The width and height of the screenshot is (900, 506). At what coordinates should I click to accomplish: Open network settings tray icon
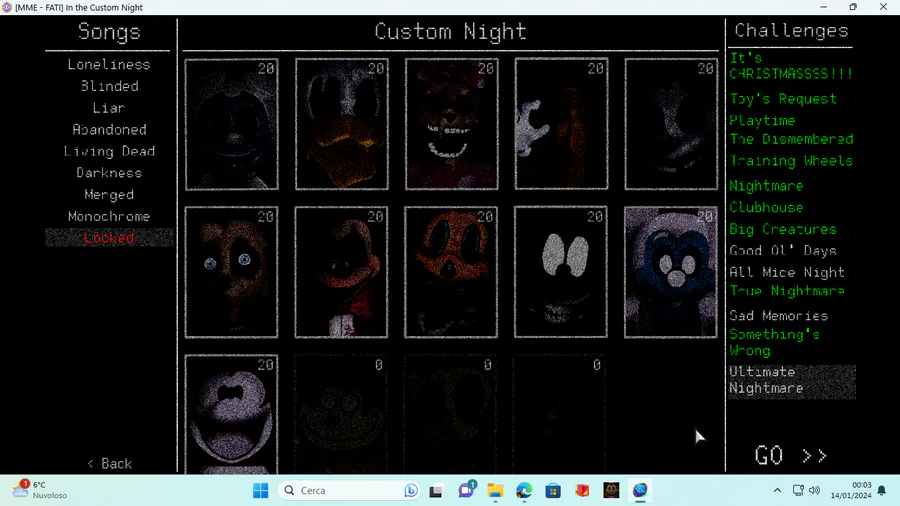pos(798,491)
